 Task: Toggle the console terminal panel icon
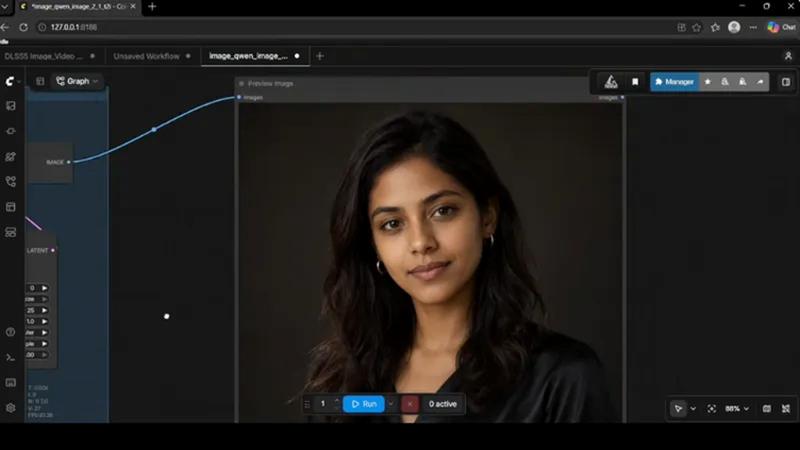(10, 358)
